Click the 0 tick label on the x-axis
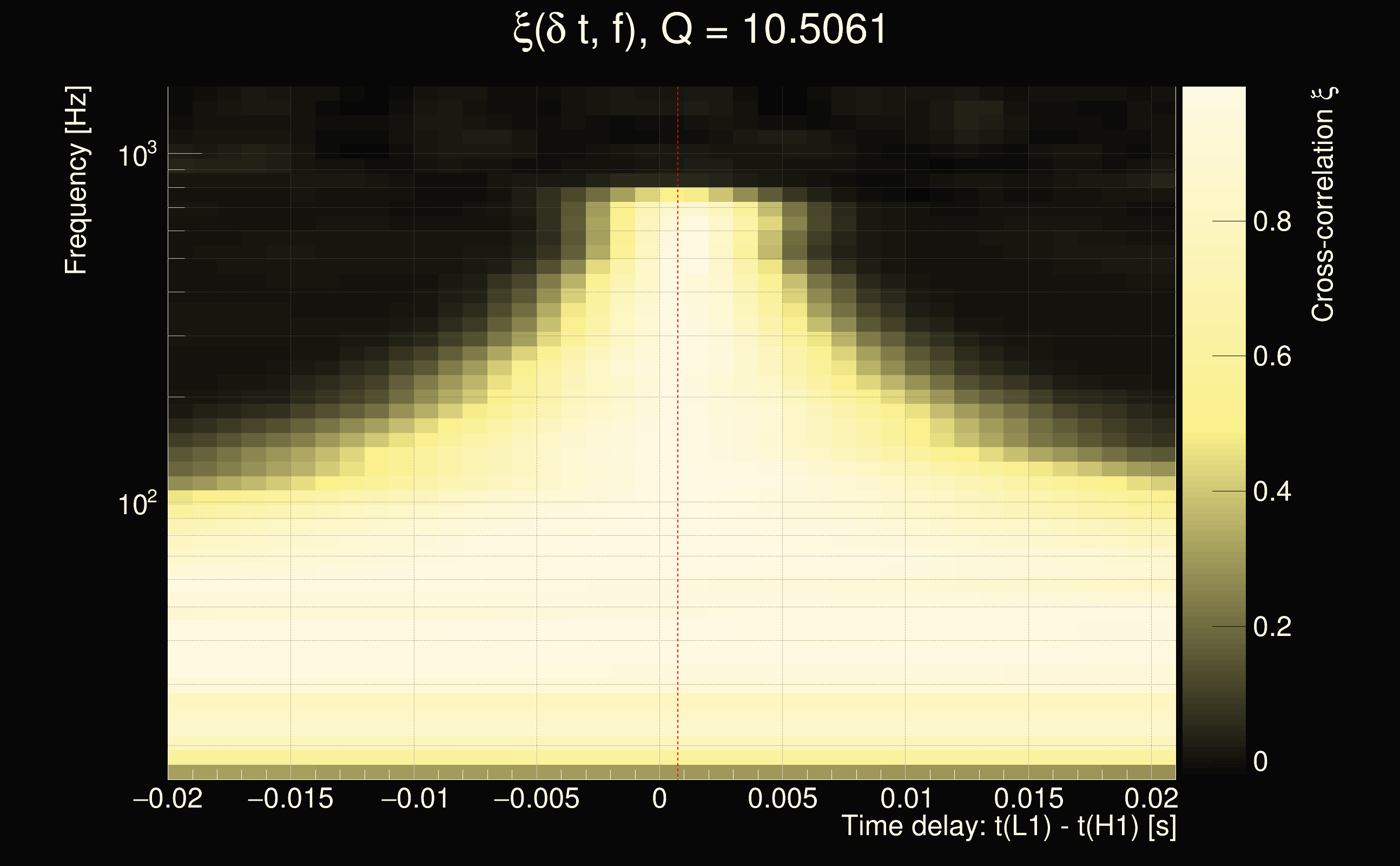 (659, 798)
